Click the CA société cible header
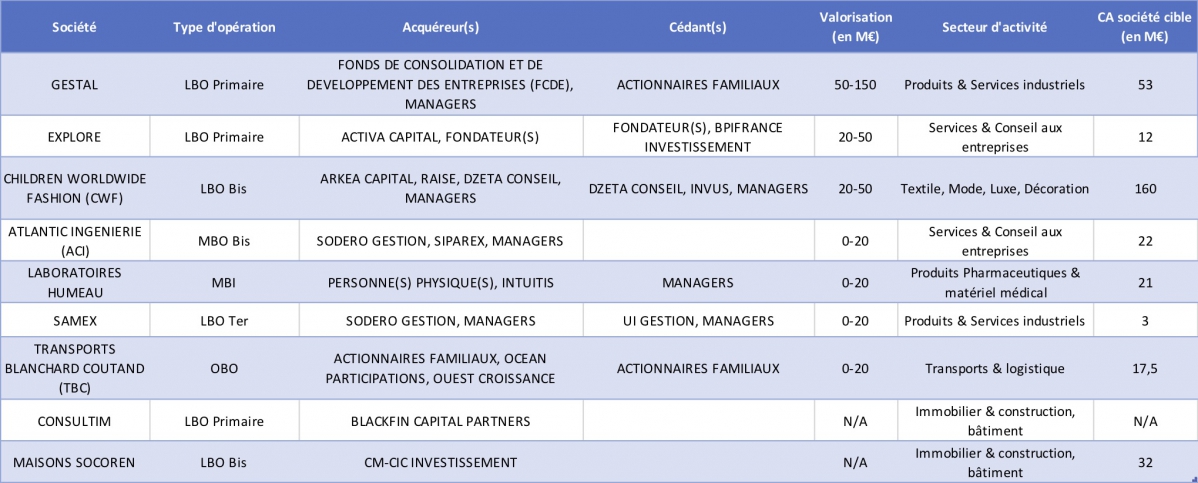The height and width of the screenshot is (483, 1198). (x=1144, y=27)
